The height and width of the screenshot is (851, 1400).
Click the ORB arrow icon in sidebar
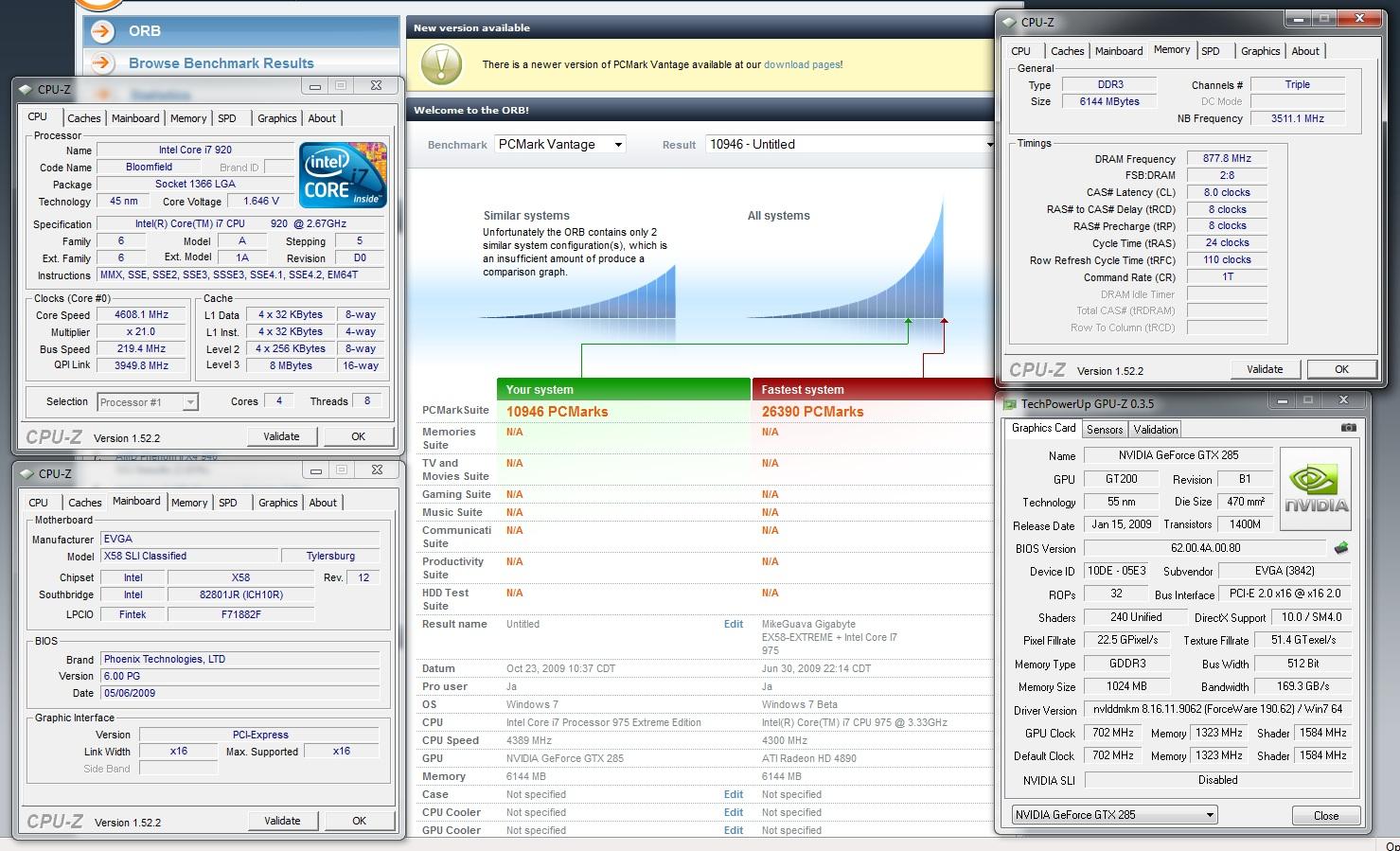[102, 31]
